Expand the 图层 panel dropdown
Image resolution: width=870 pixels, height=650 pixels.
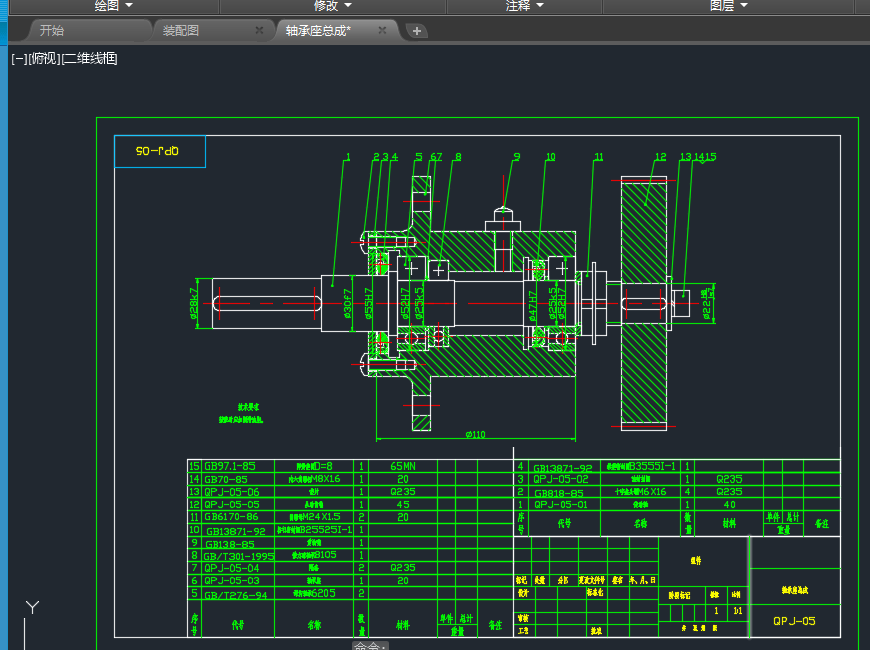728,6
